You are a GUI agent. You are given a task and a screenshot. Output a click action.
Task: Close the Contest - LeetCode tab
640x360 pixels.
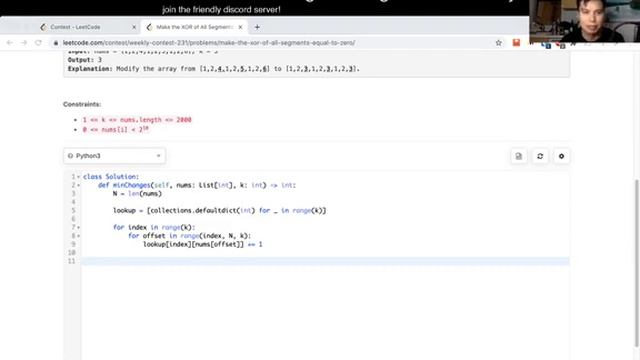134,27
